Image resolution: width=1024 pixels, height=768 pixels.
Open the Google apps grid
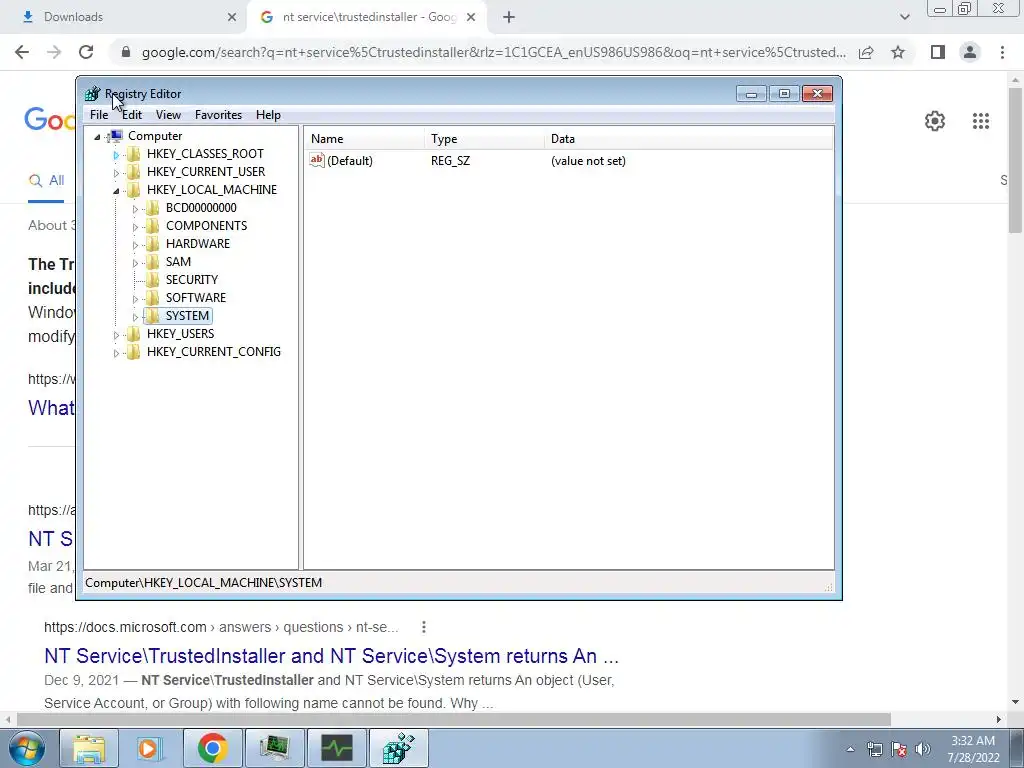point(981,121)
